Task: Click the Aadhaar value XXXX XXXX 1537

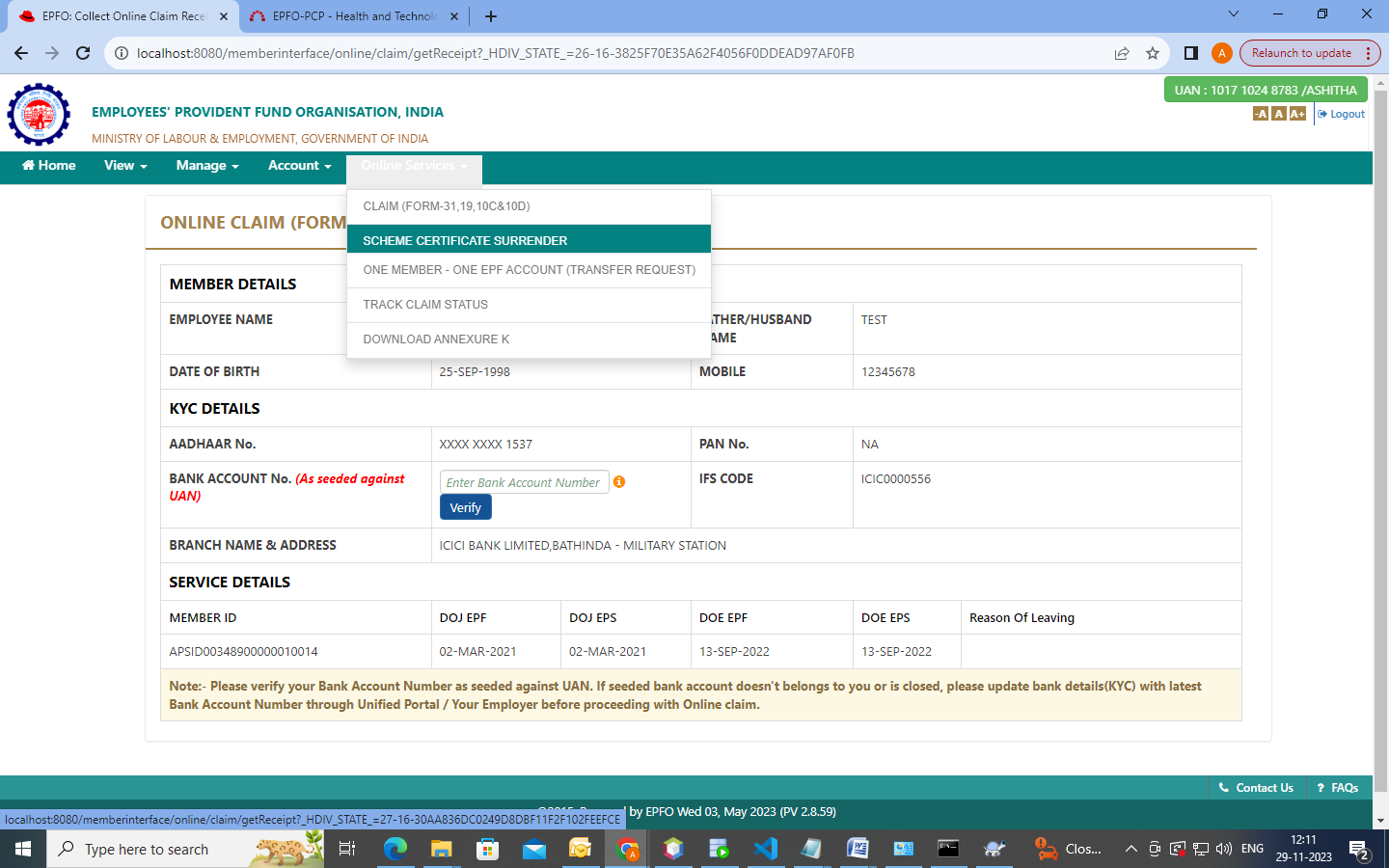Action: click(x=486, y=445)
